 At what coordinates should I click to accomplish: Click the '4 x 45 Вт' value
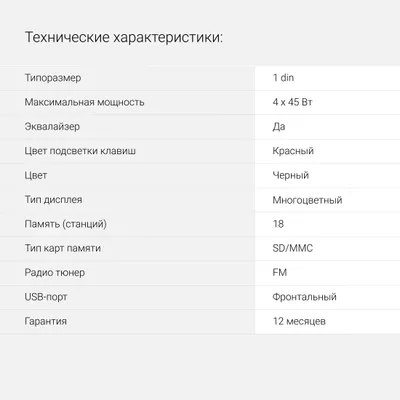pyautogui.click(x=292, y=102)
